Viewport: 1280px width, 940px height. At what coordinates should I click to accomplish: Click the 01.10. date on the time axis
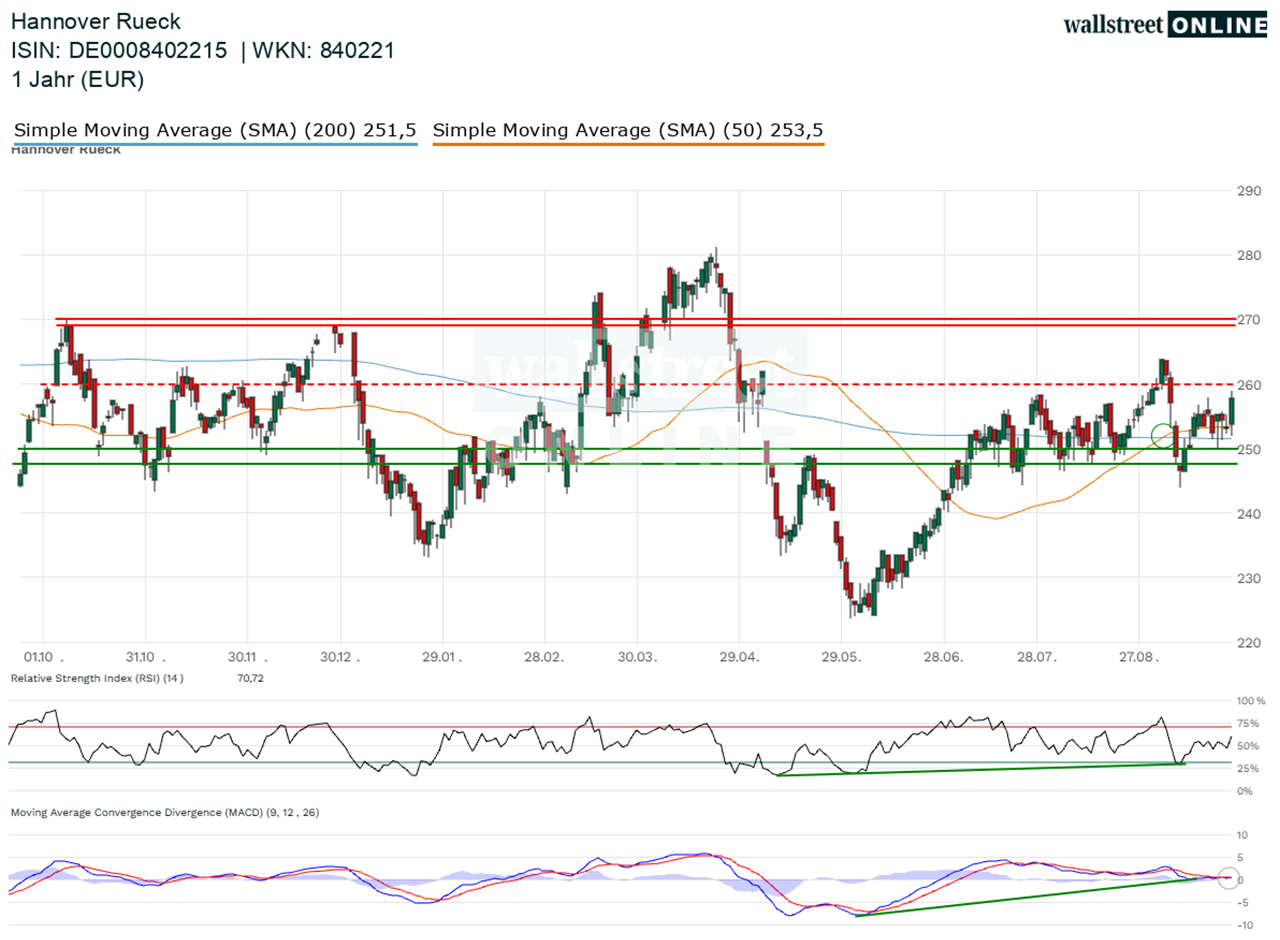pos(46,658)
